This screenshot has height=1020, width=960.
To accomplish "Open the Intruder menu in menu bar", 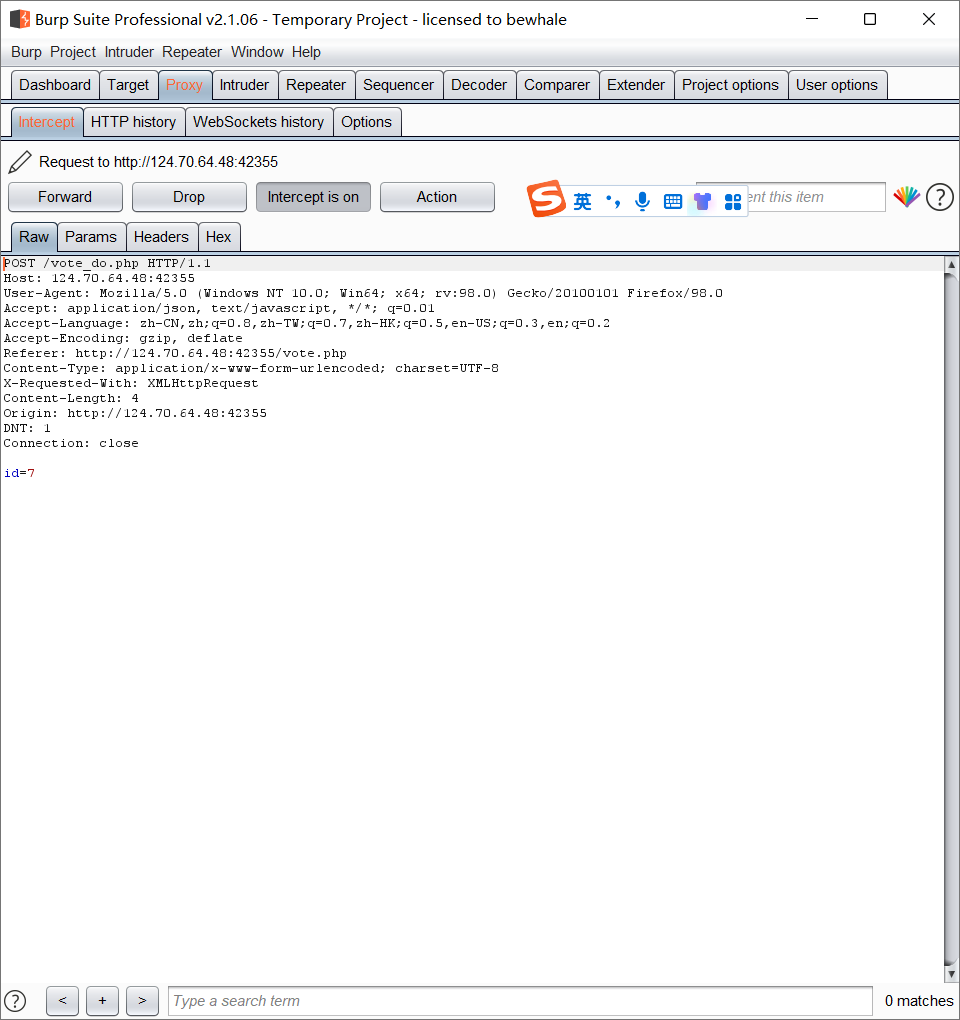I will (x=129, y=52).
